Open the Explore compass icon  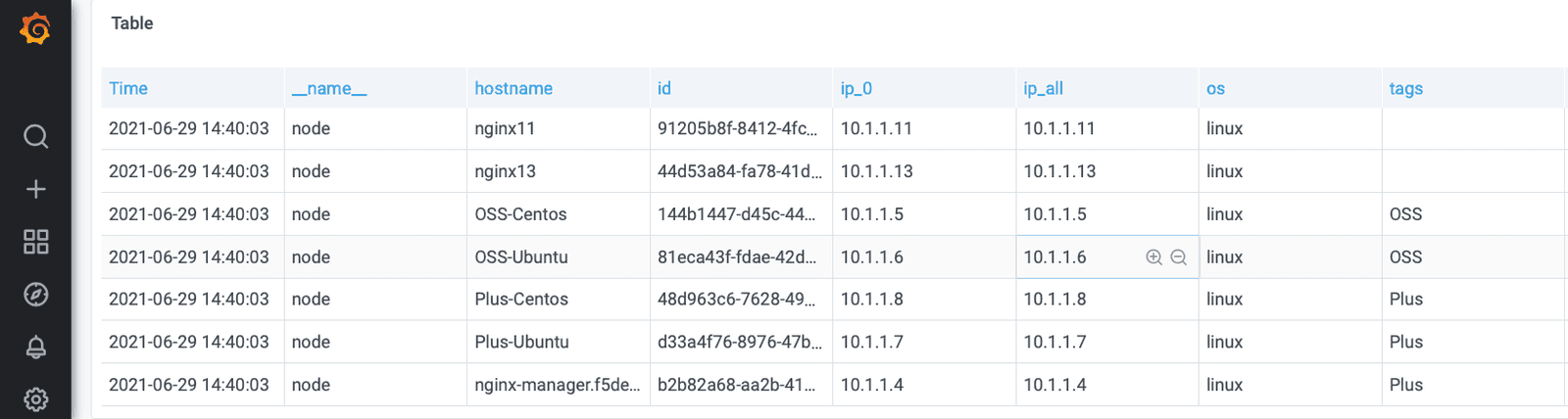[x=35, y=295]
